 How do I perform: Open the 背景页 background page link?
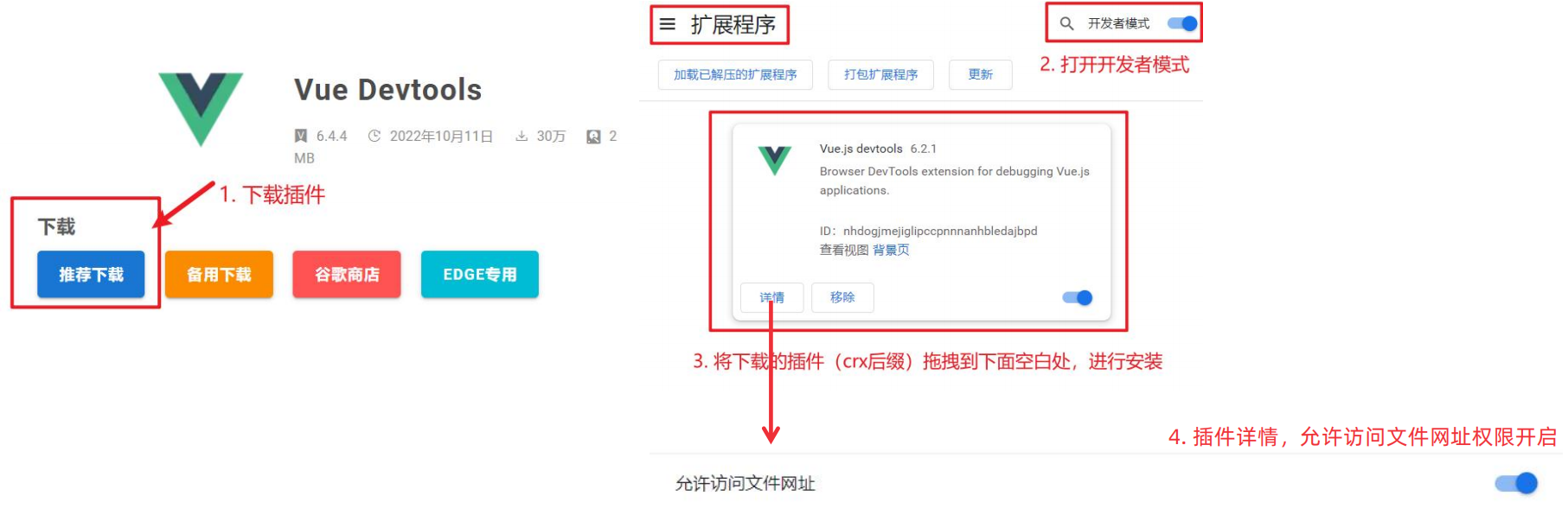891,250
